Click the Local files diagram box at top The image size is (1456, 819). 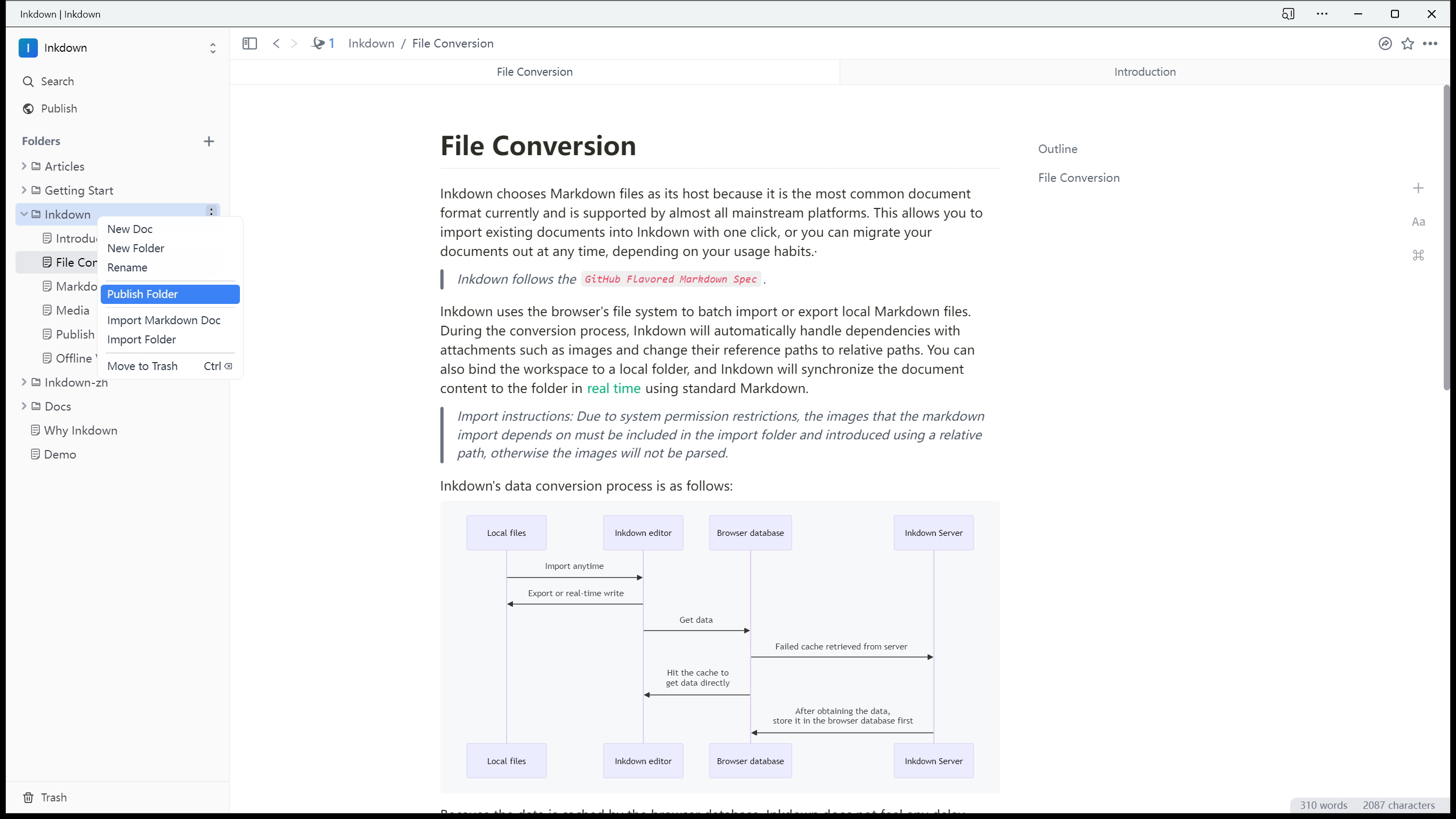pyautogui.click(x=506, y=533)
